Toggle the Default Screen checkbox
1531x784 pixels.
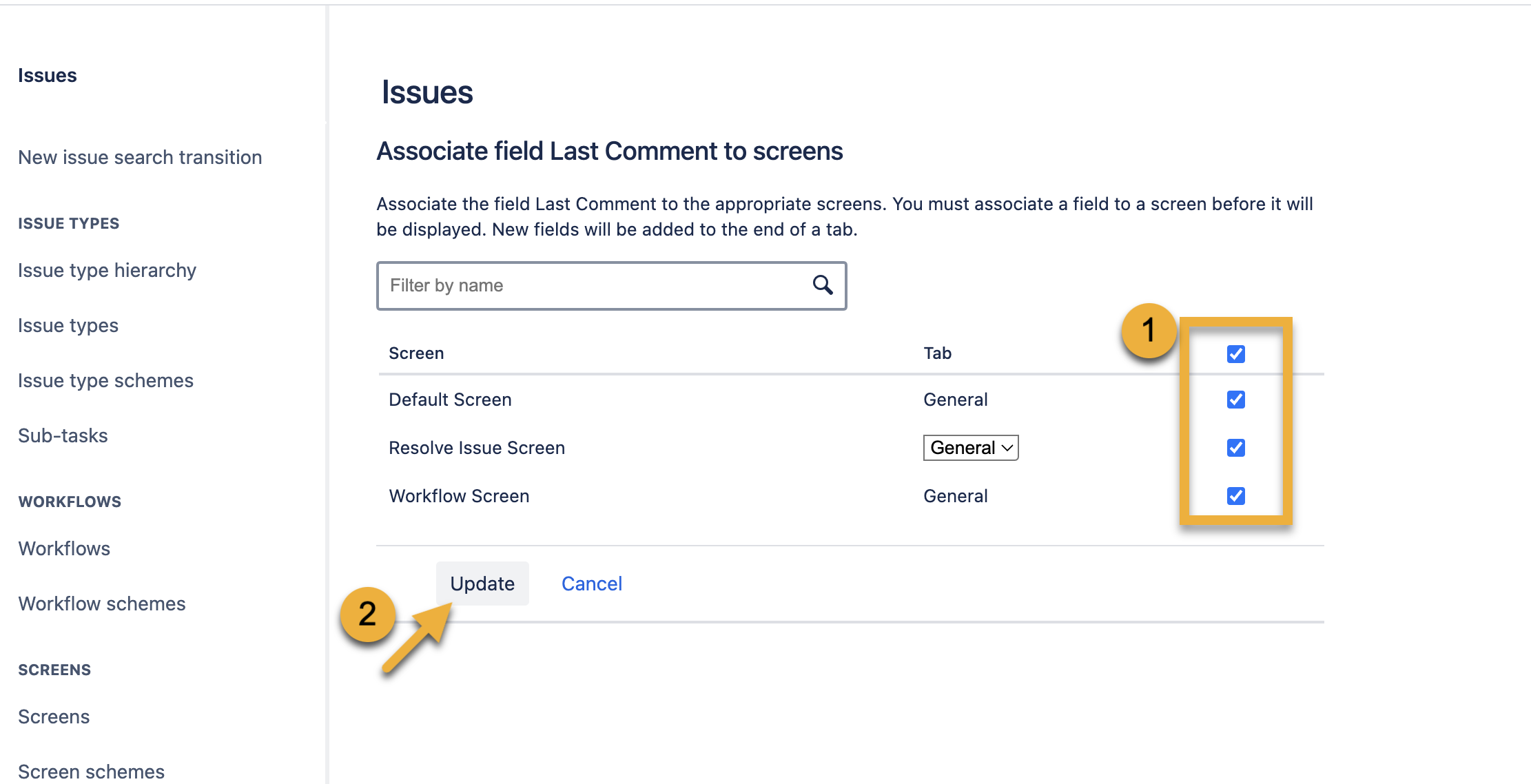point(1235,399)
